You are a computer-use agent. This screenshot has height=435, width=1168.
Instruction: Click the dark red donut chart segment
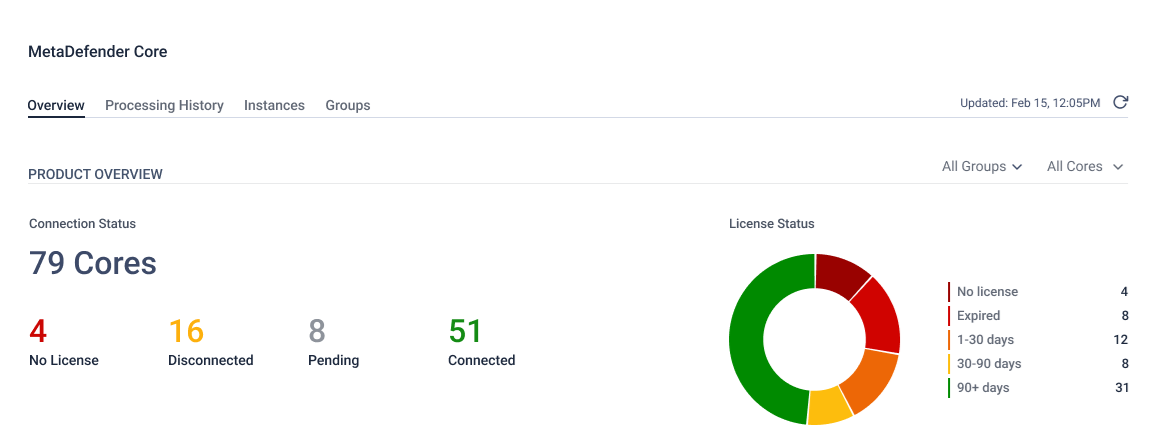pos(840,274)
